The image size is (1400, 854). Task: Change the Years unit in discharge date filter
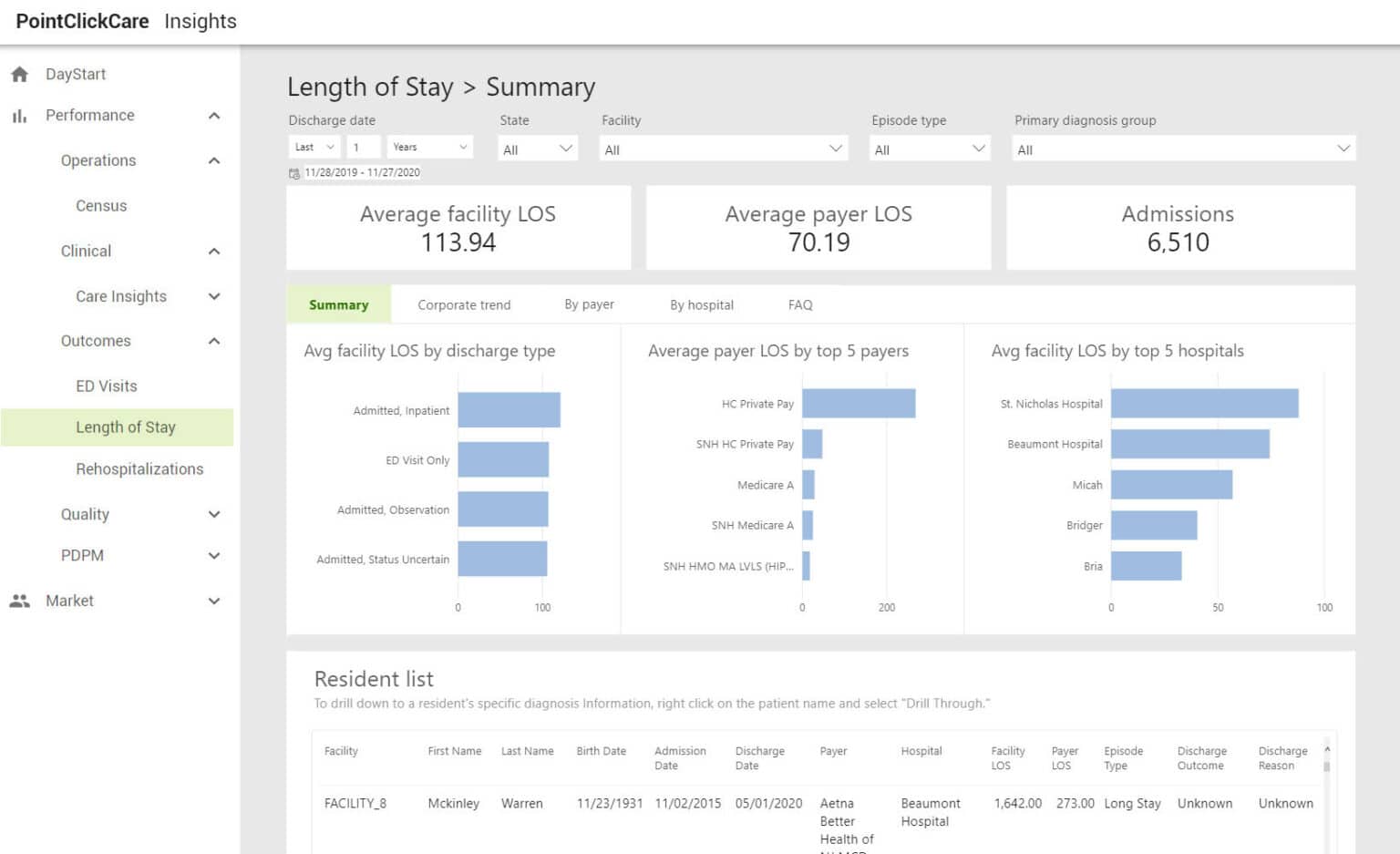tap(428, 146)
